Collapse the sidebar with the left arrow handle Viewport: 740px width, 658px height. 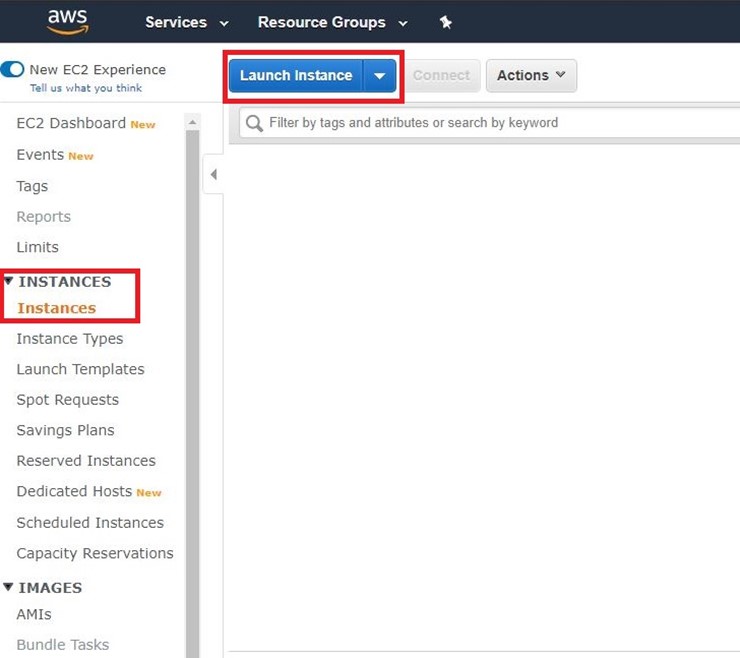click(x=214, y=174)
